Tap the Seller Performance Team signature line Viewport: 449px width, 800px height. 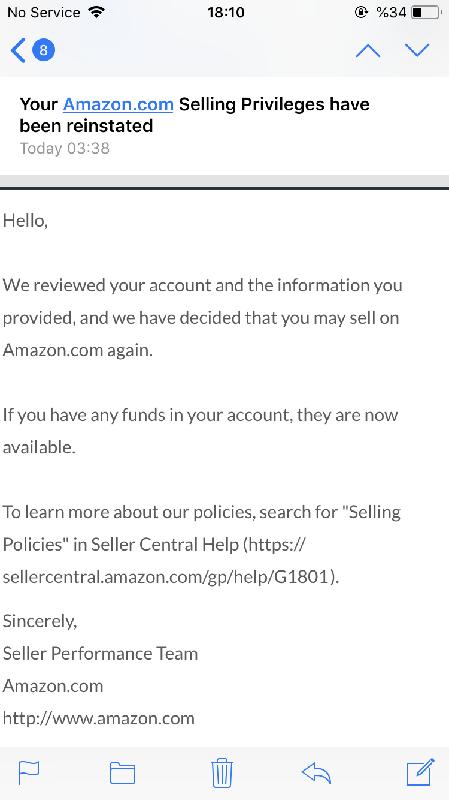pos(100,654)
